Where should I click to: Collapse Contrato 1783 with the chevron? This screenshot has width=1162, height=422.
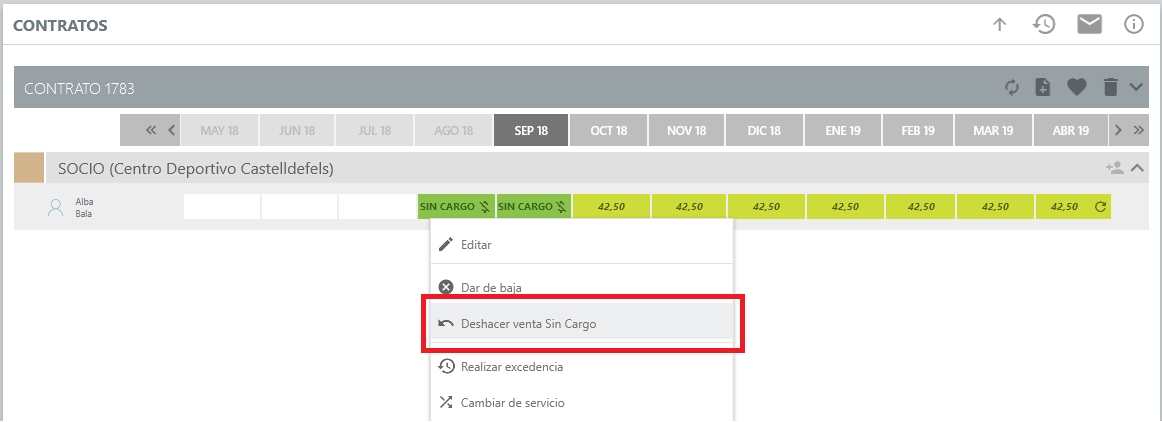[1137, 88]
